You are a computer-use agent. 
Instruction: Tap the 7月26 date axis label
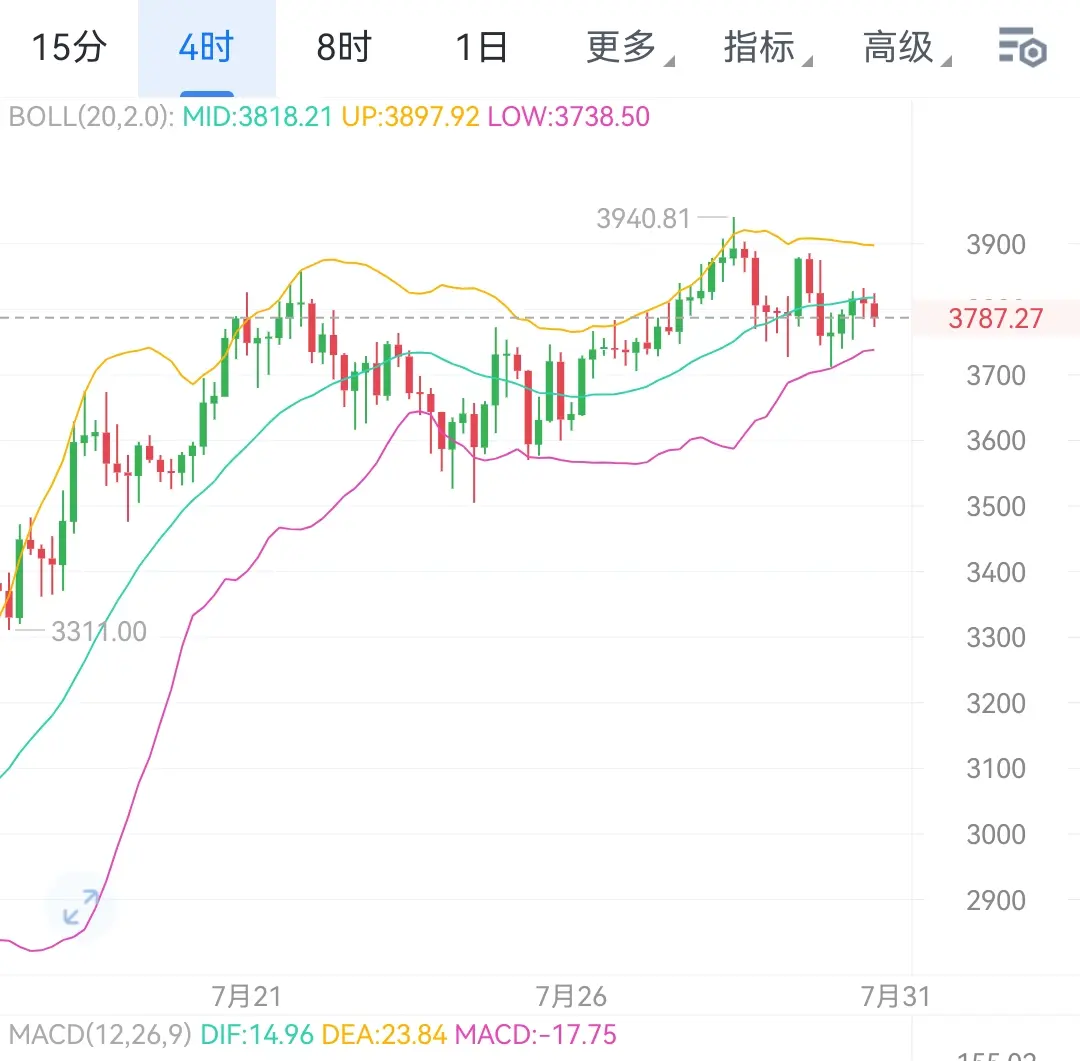tap(571, 996)
